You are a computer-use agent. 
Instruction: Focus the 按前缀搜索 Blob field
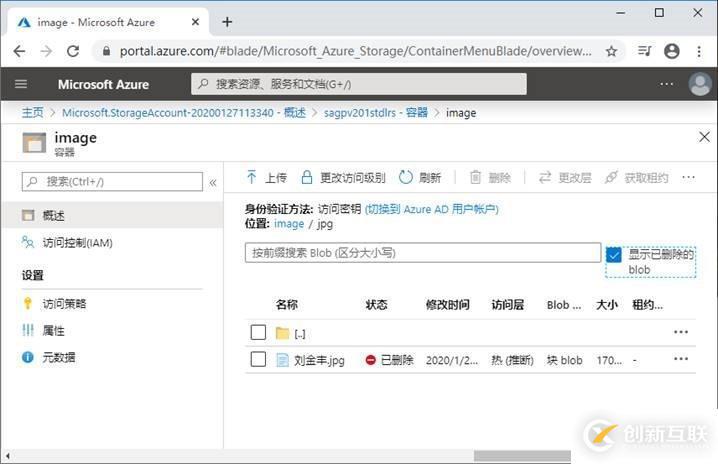423,252
